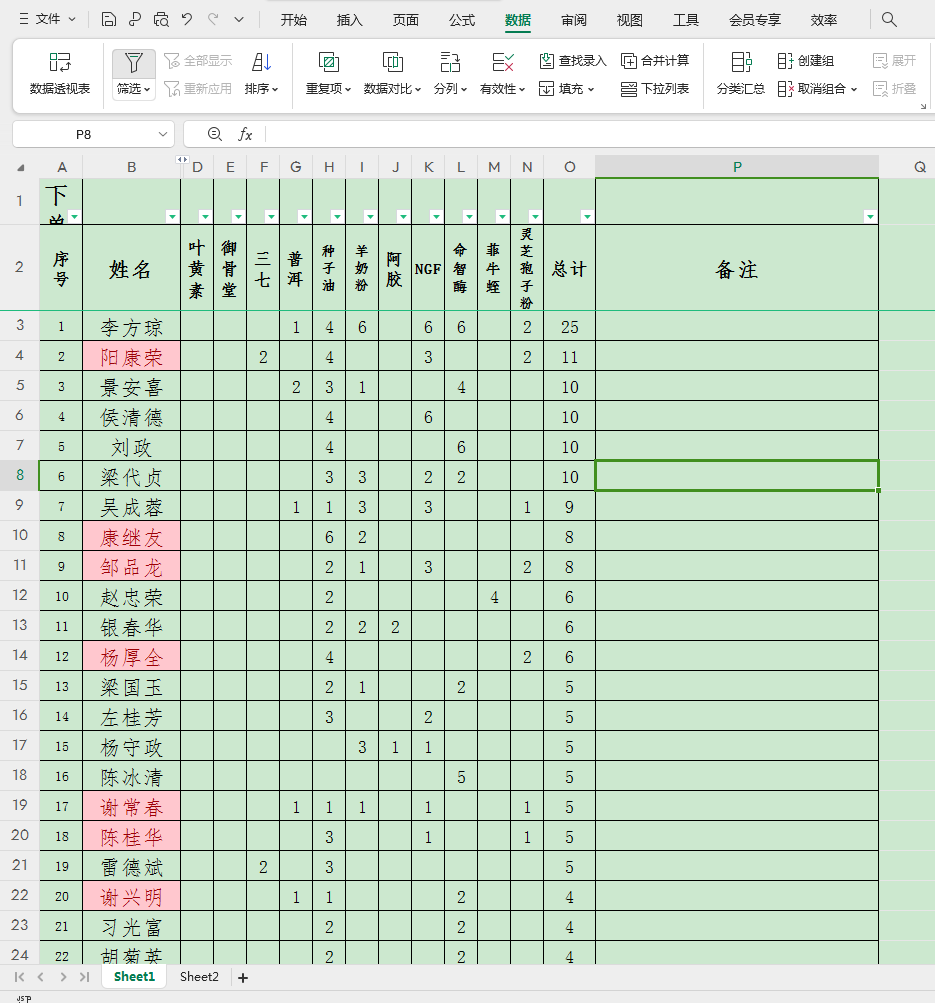Screen dimensions: 937x1003
Task: Click the Save icon in quick toolbar
Action: [109, 20]
